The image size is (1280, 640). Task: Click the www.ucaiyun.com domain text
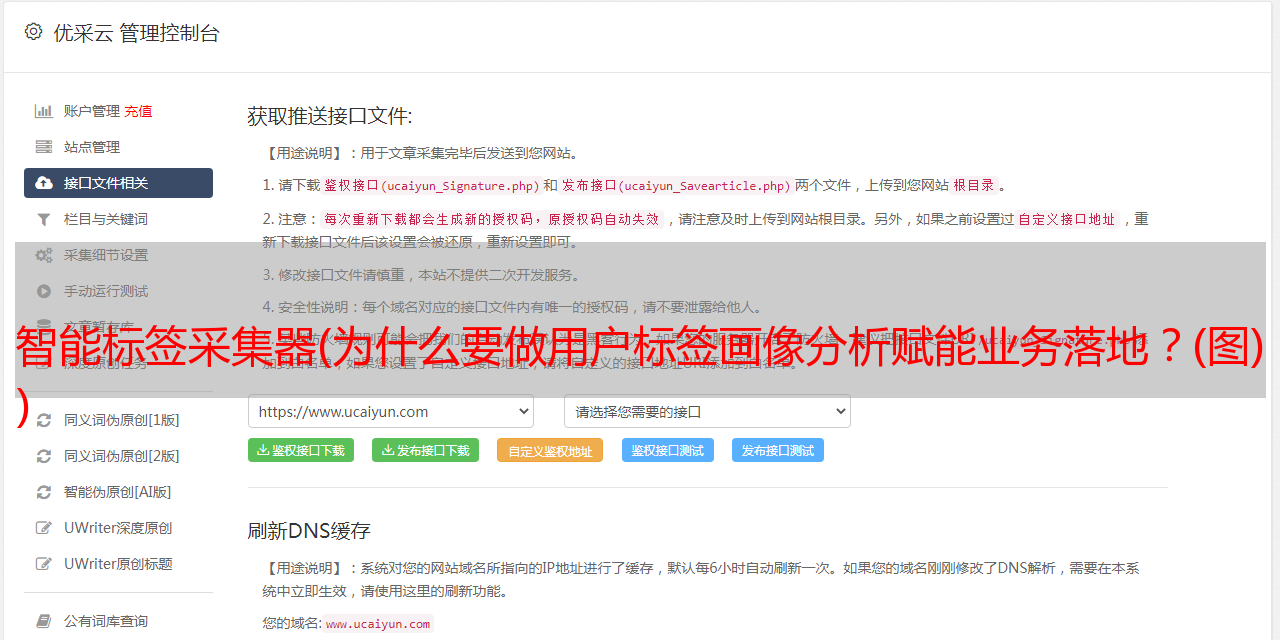tap(378, 624)
